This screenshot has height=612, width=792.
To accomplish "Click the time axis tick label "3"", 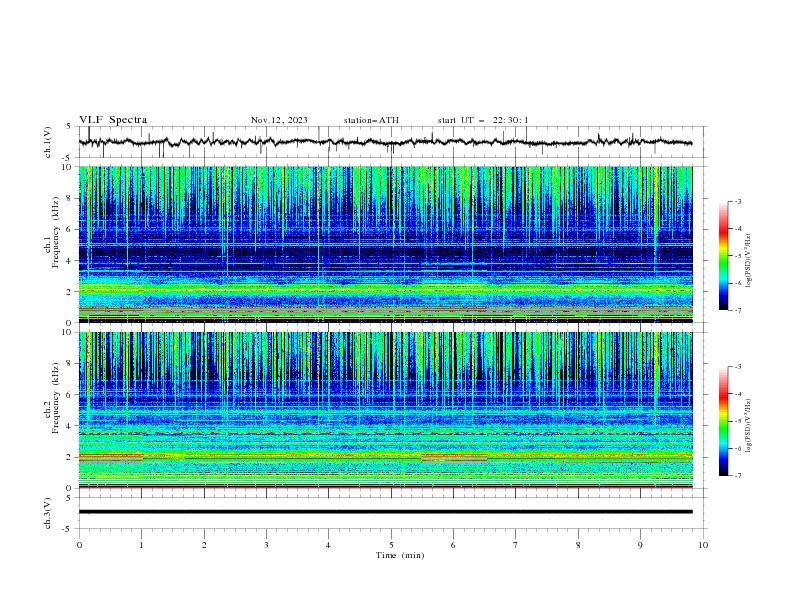I will 266,545.
